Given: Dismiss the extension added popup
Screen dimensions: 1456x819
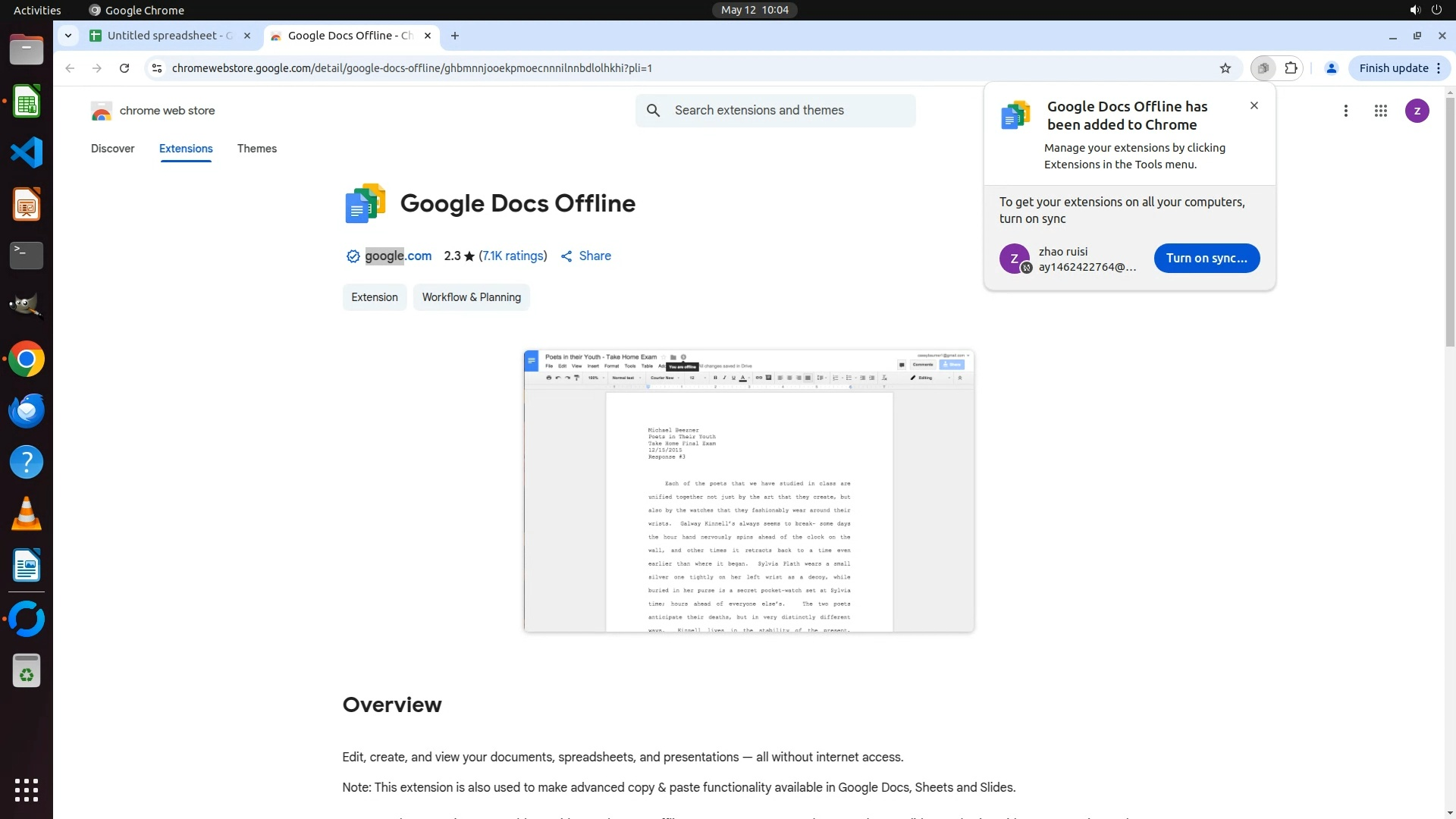Looking at the screenshot, I should [x=1254, y=105].
